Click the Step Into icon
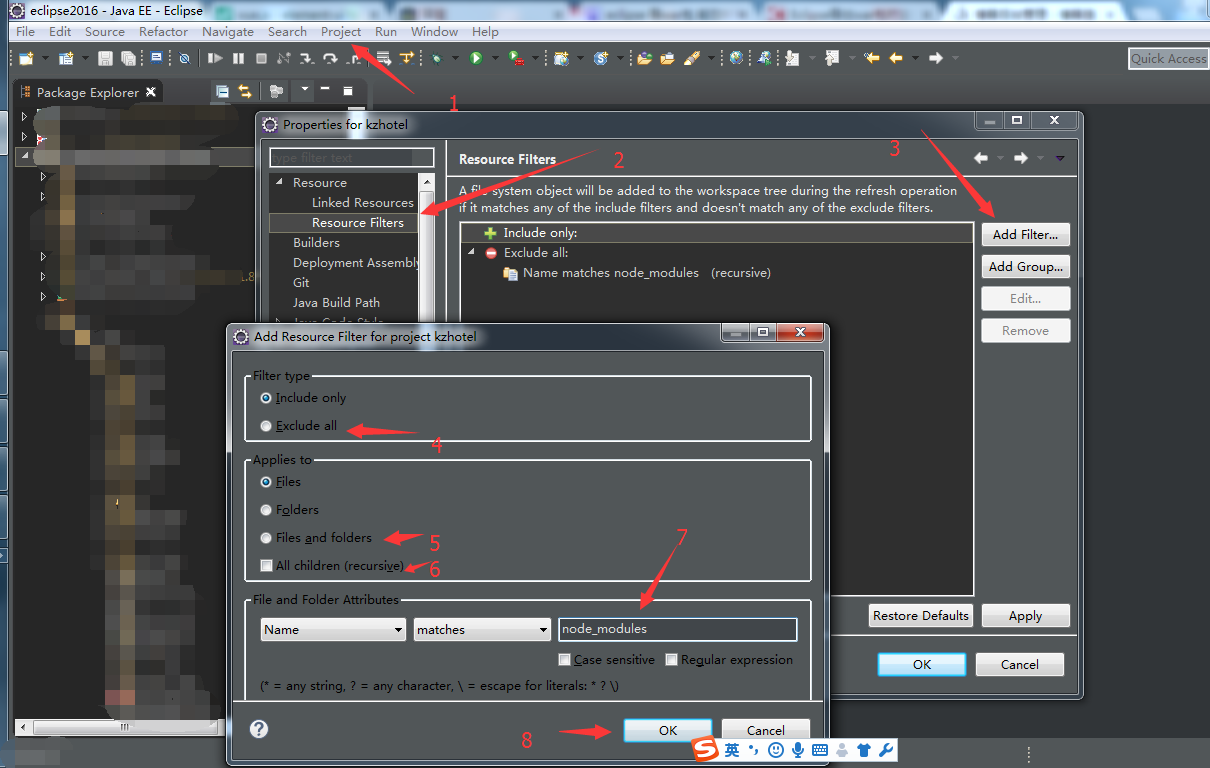Viewport: 1210px width, 768px height. tap(306, 58)
